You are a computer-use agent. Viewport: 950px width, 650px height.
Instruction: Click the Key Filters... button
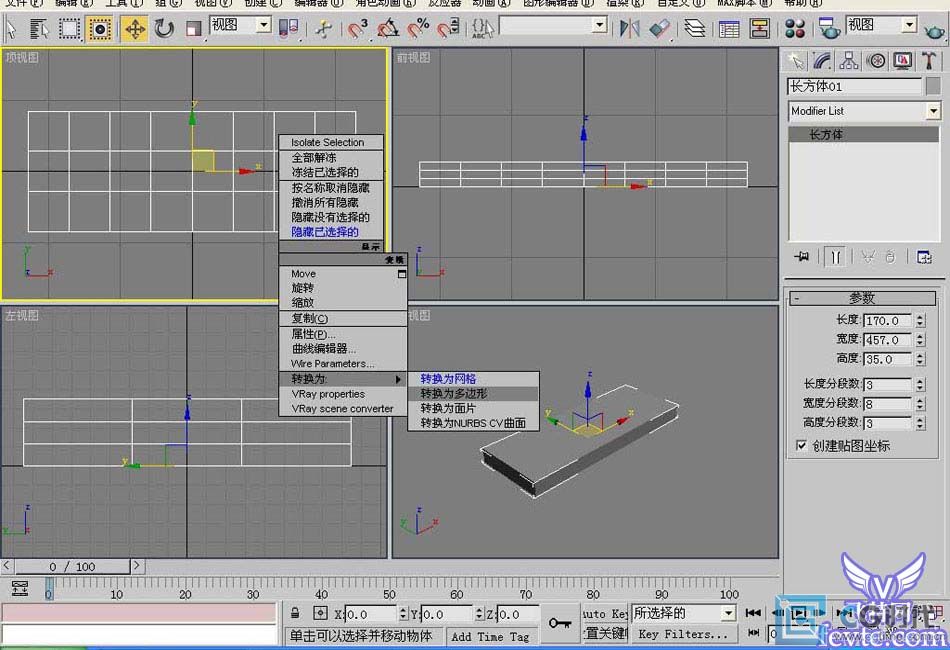[684, 634]
